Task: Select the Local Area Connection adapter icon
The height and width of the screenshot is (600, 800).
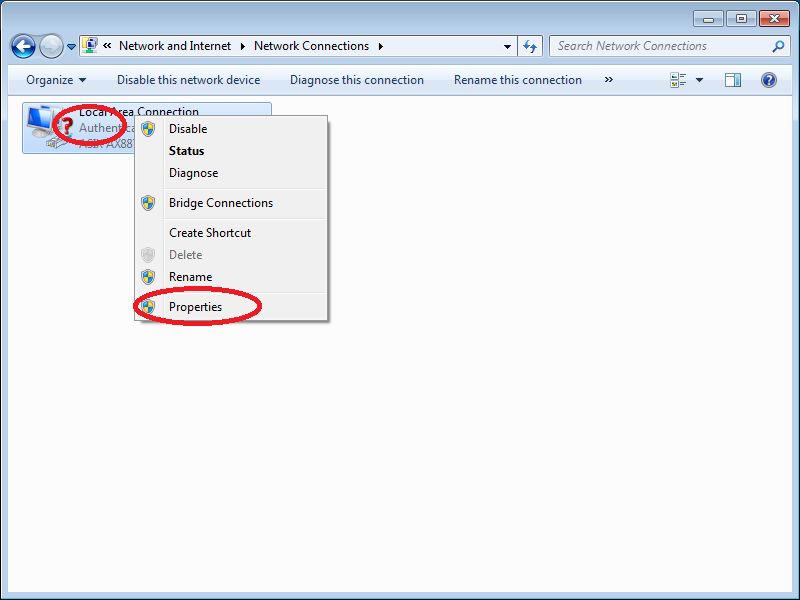Action: tap(49, 127)
